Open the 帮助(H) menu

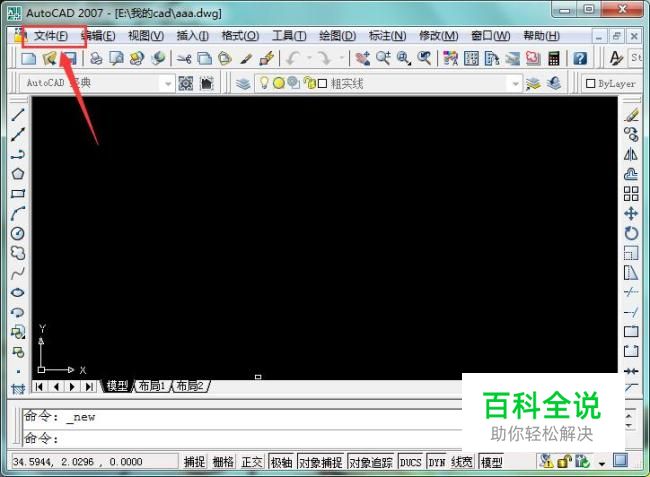click(541, 36)
